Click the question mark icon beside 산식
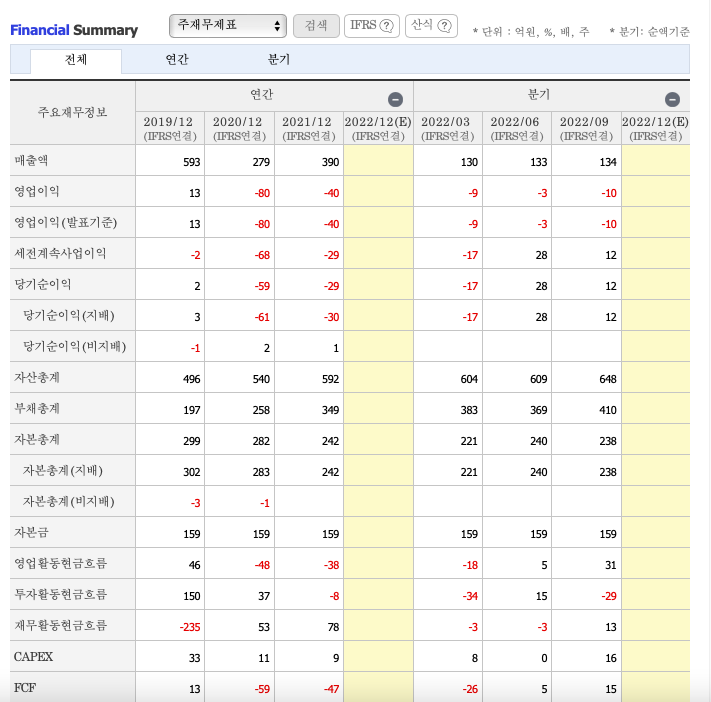Screen dimensions: 711x702 (x=444, y=26)
